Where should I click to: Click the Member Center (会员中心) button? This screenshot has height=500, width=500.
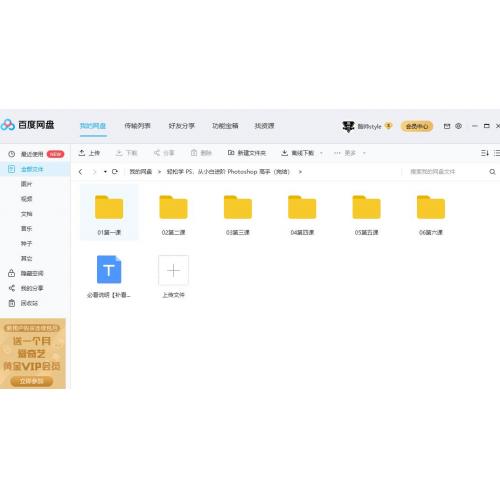pyautogui.click(x=417, y=126)
